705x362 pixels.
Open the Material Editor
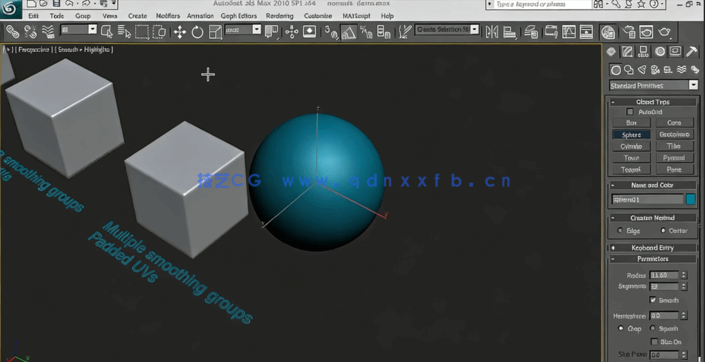tap(608, 32)
